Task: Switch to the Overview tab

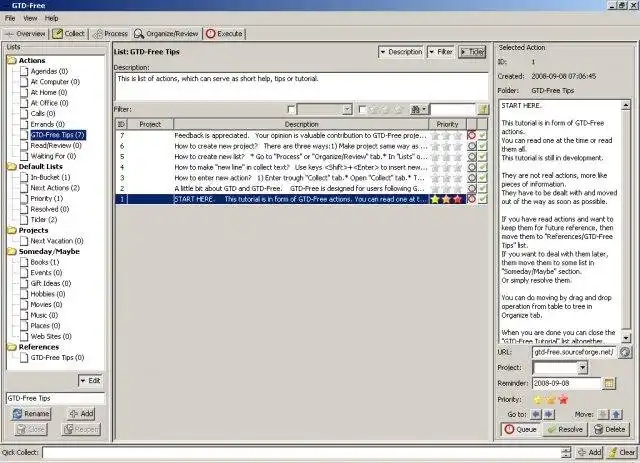Action: click(25, 34)
